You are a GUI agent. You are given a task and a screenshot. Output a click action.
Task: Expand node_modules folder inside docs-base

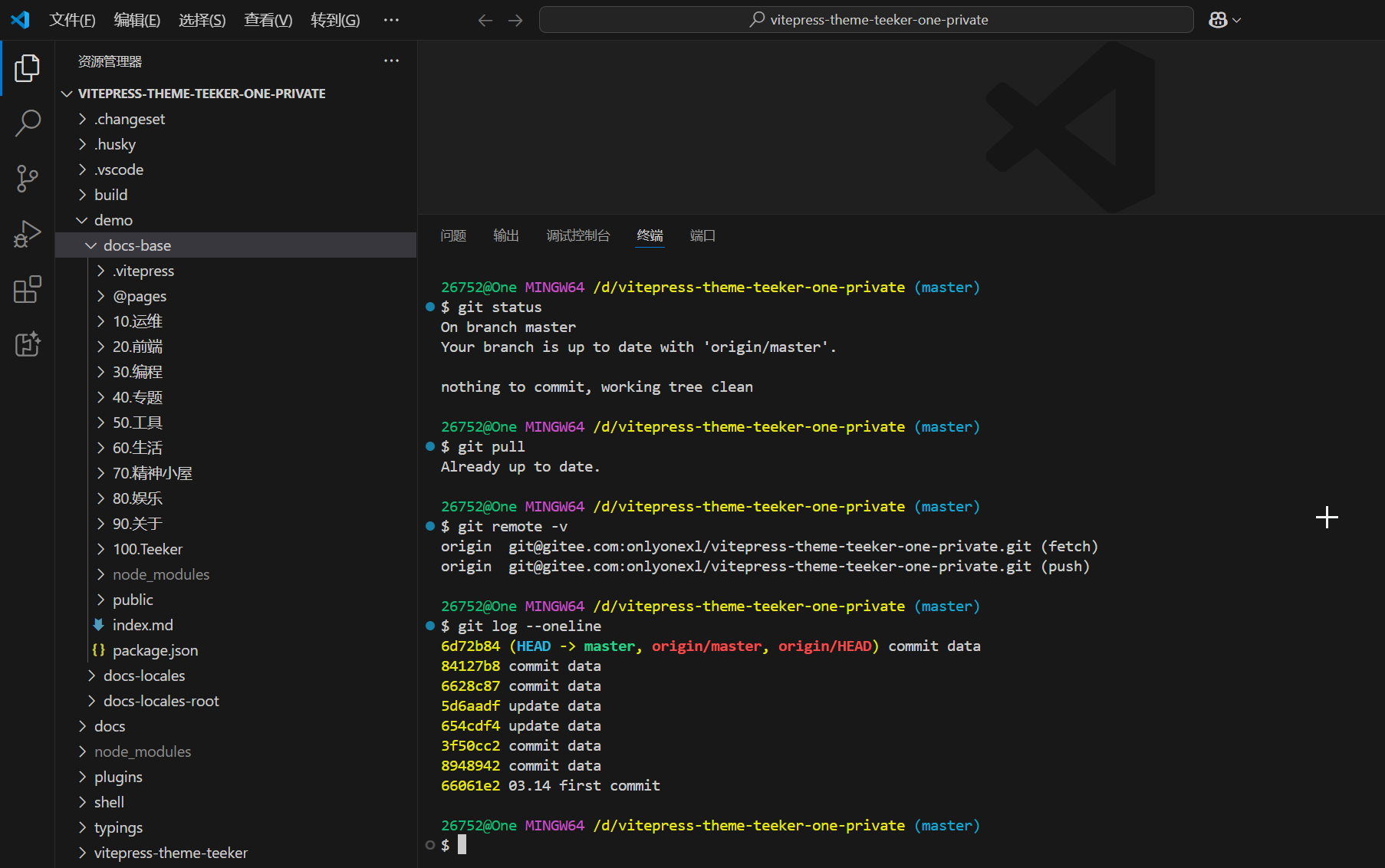236,574
